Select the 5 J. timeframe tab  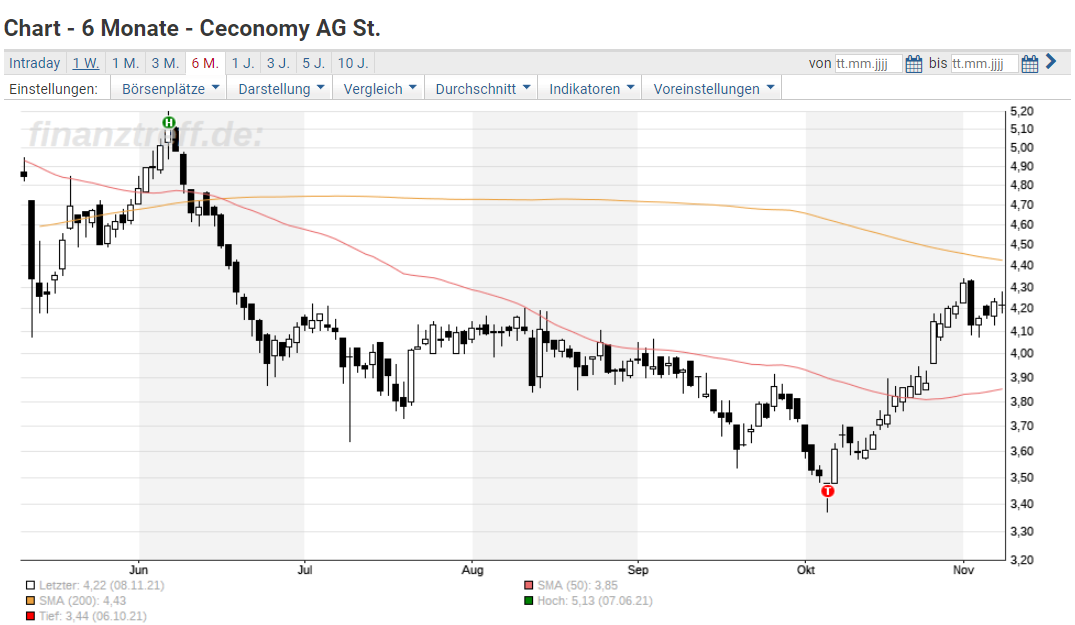314,63
